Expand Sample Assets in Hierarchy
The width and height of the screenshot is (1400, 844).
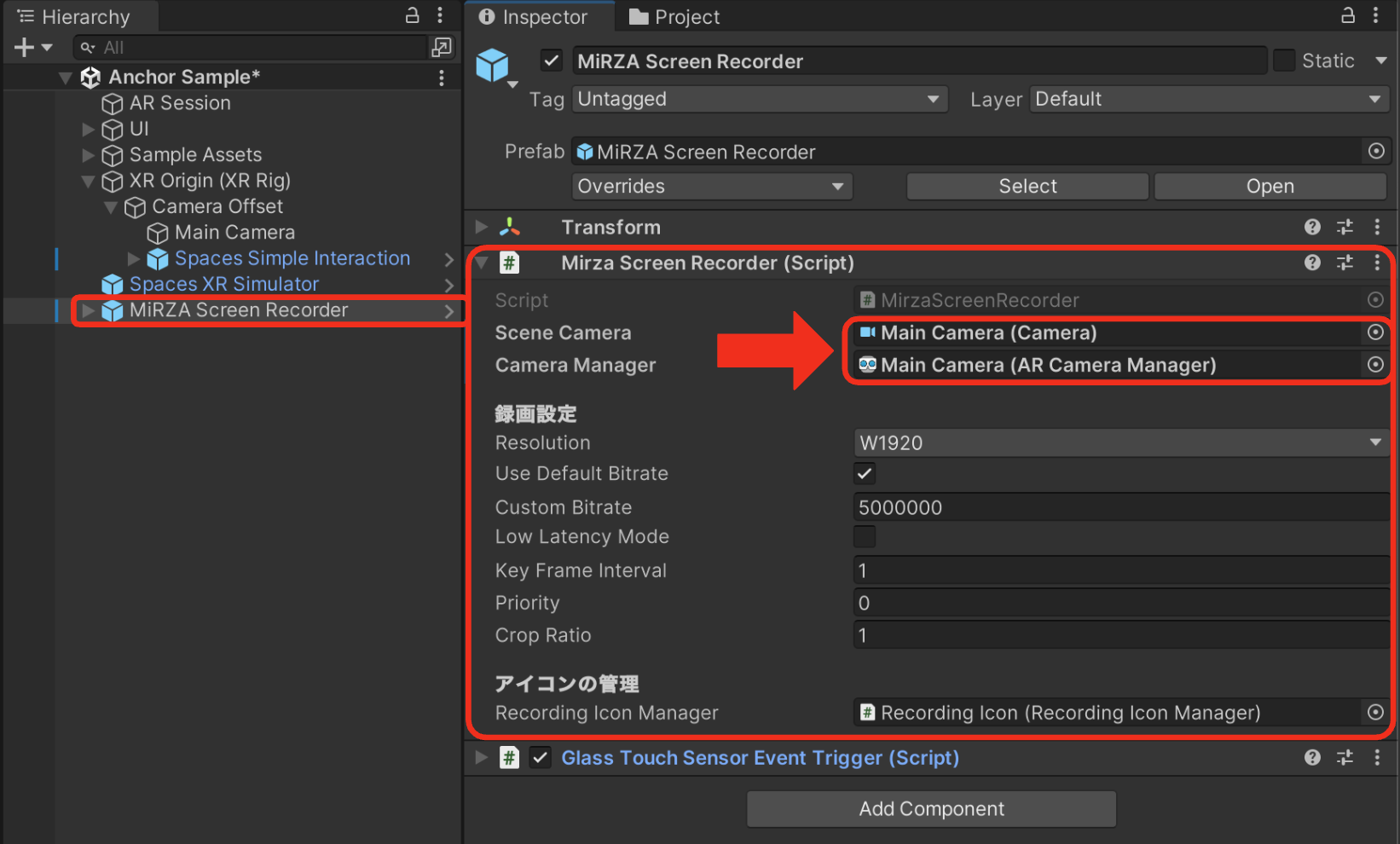(88, 155)
